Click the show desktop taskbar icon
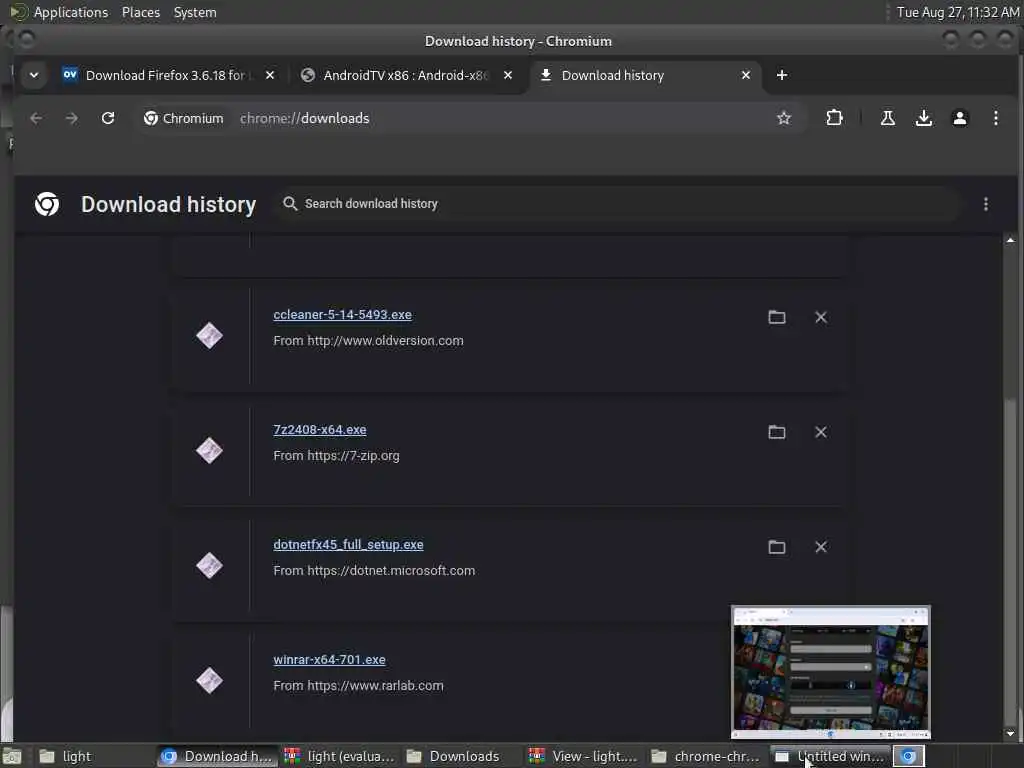1024x768 pixels. pos(12,756)
